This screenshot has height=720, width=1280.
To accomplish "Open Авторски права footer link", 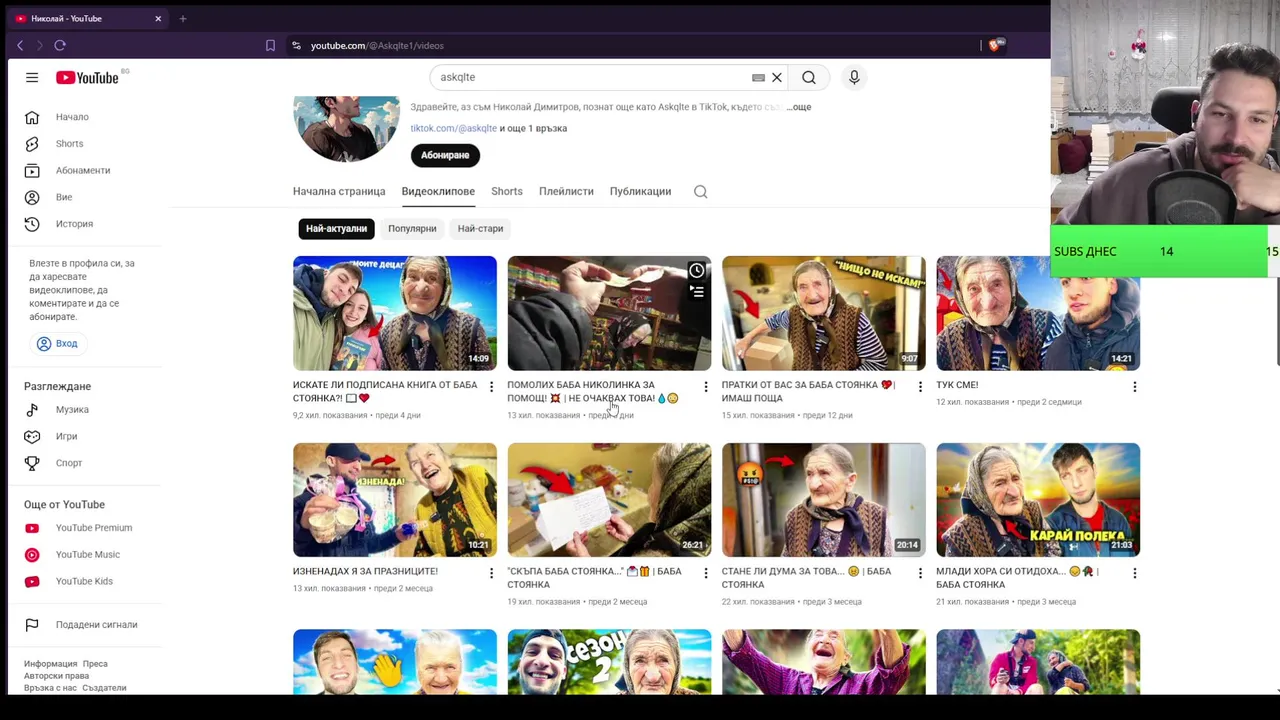I will (x=56, y=676).
